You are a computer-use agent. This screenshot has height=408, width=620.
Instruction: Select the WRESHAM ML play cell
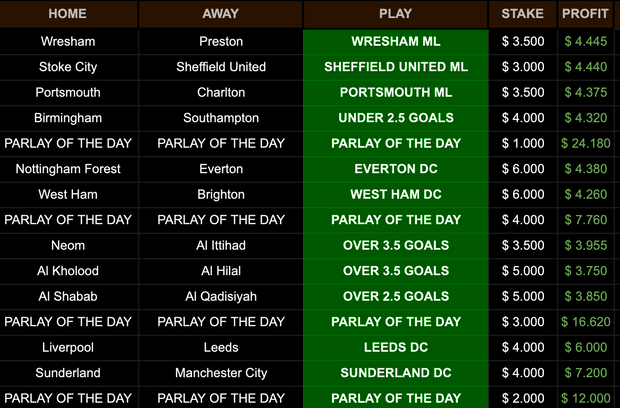click(395, 42)
